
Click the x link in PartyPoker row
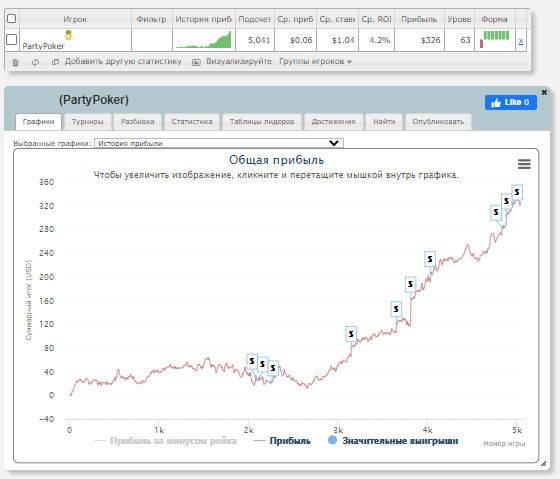point(521,41)
